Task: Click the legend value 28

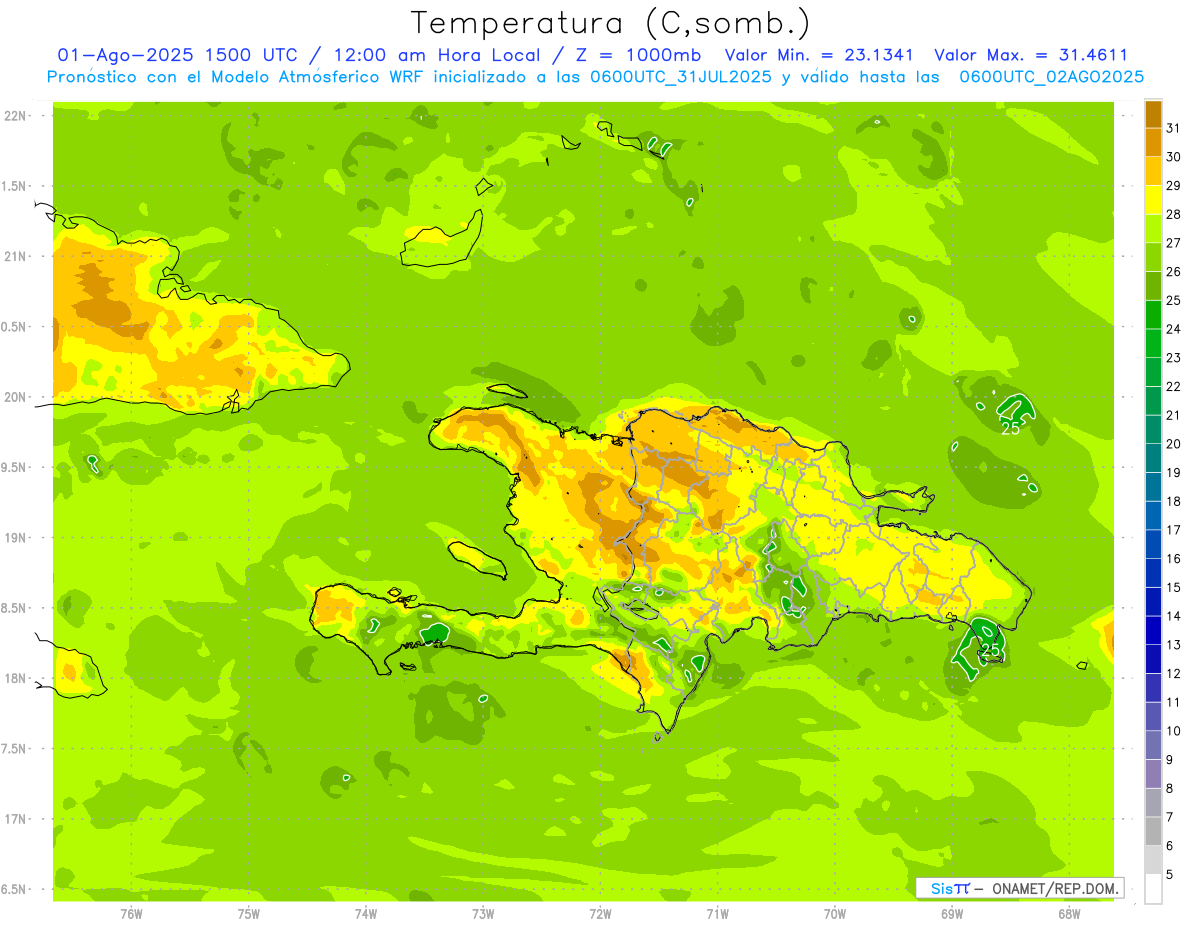Action: [x=1173, y=213]
